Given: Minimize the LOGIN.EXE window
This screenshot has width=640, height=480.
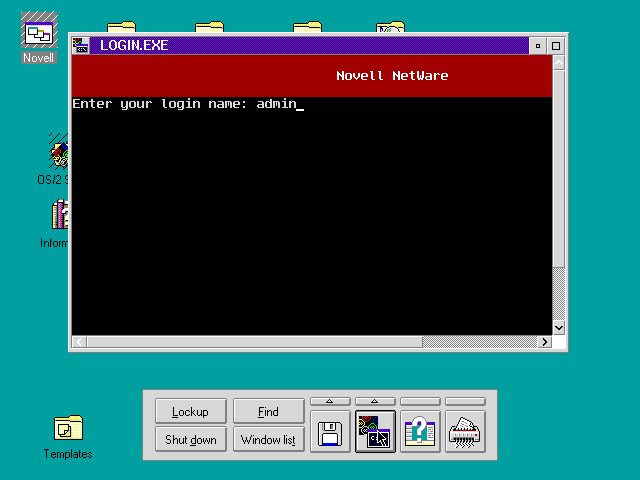Looking at the screenshot, I should [538, 46].
